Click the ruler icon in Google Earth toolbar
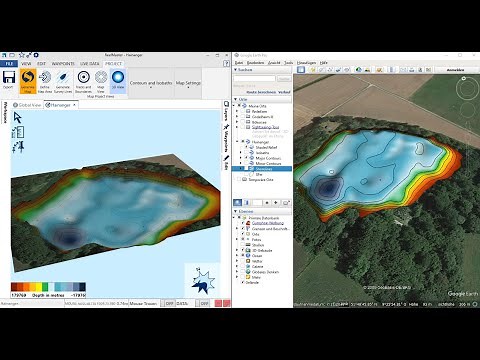The width and height of the screenshot is (480, 360). (x=392, y=70)
